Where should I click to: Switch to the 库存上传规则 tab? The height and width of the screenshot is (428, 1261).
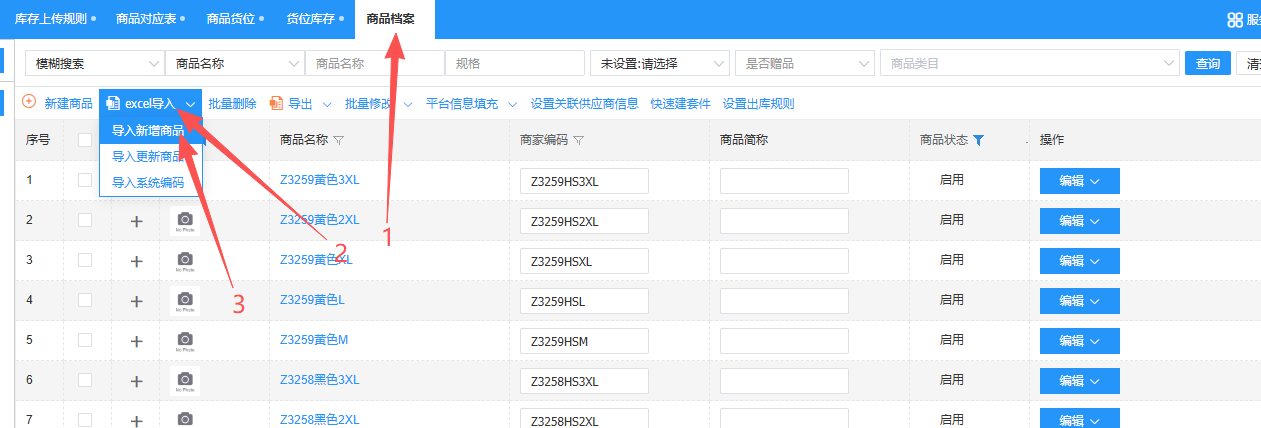coord(50,19)
